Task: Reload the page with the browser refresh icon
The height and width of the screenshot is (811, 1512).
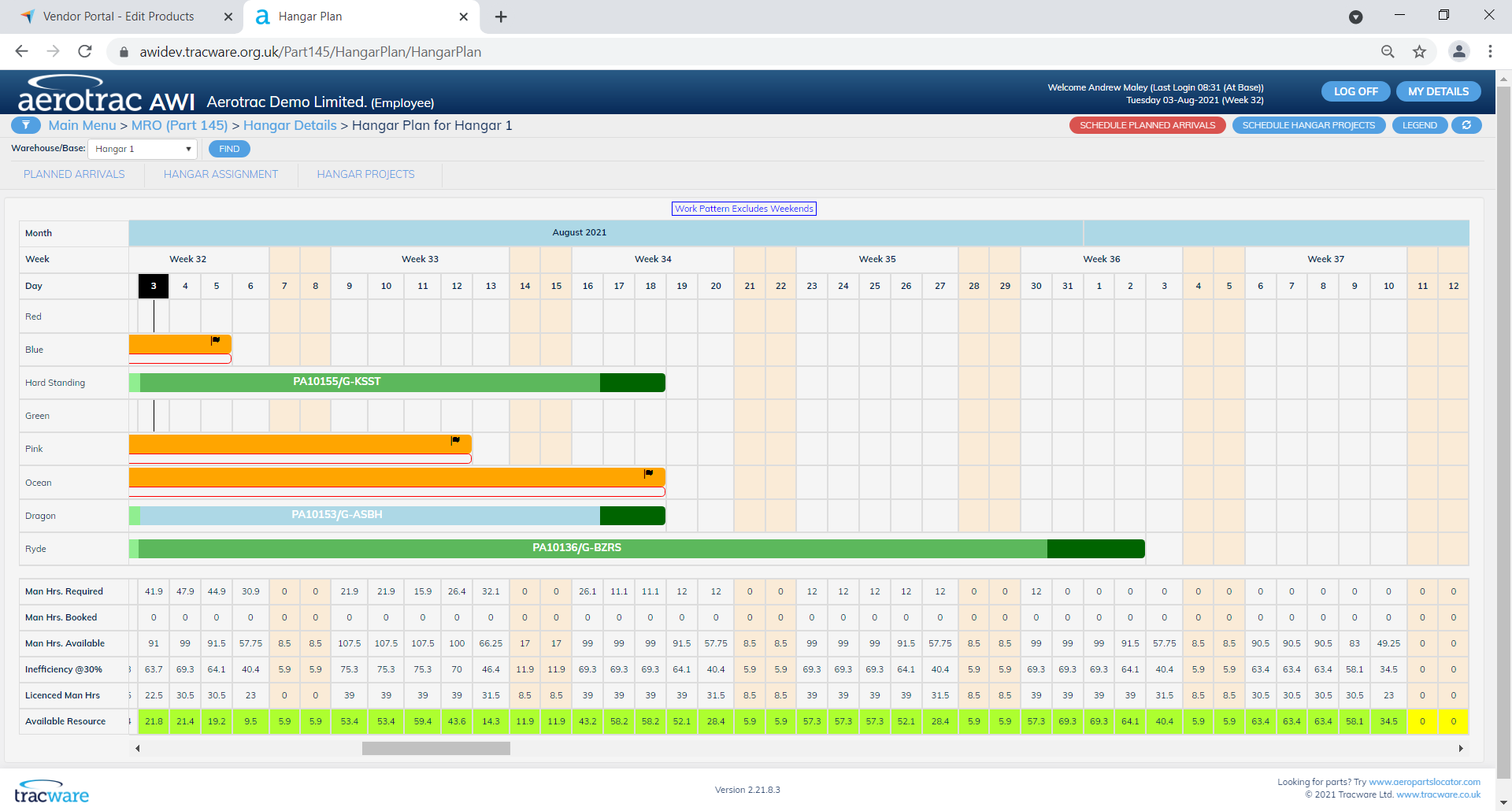Action: (85, 51)
